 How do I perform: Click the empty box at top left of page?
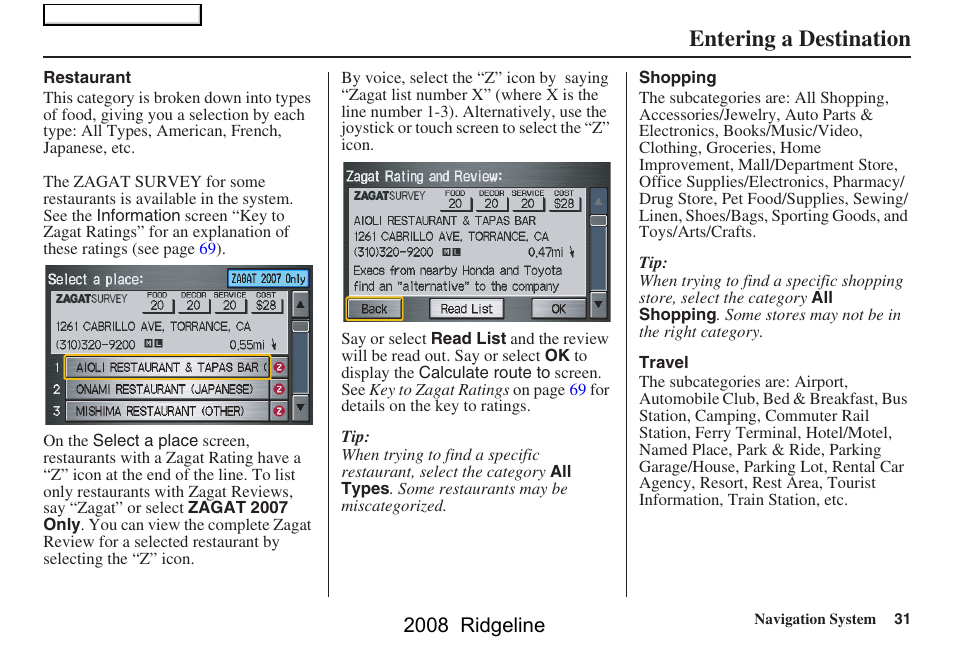click(122, 15)
